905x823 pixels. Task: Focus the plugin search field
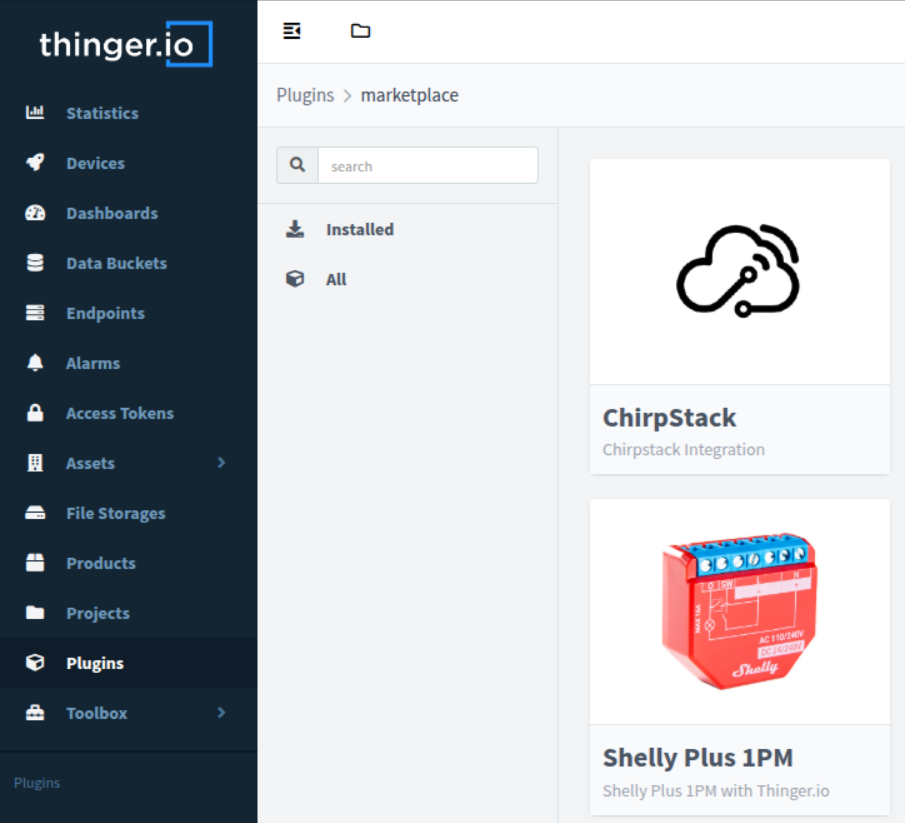(x=427, y=166)
